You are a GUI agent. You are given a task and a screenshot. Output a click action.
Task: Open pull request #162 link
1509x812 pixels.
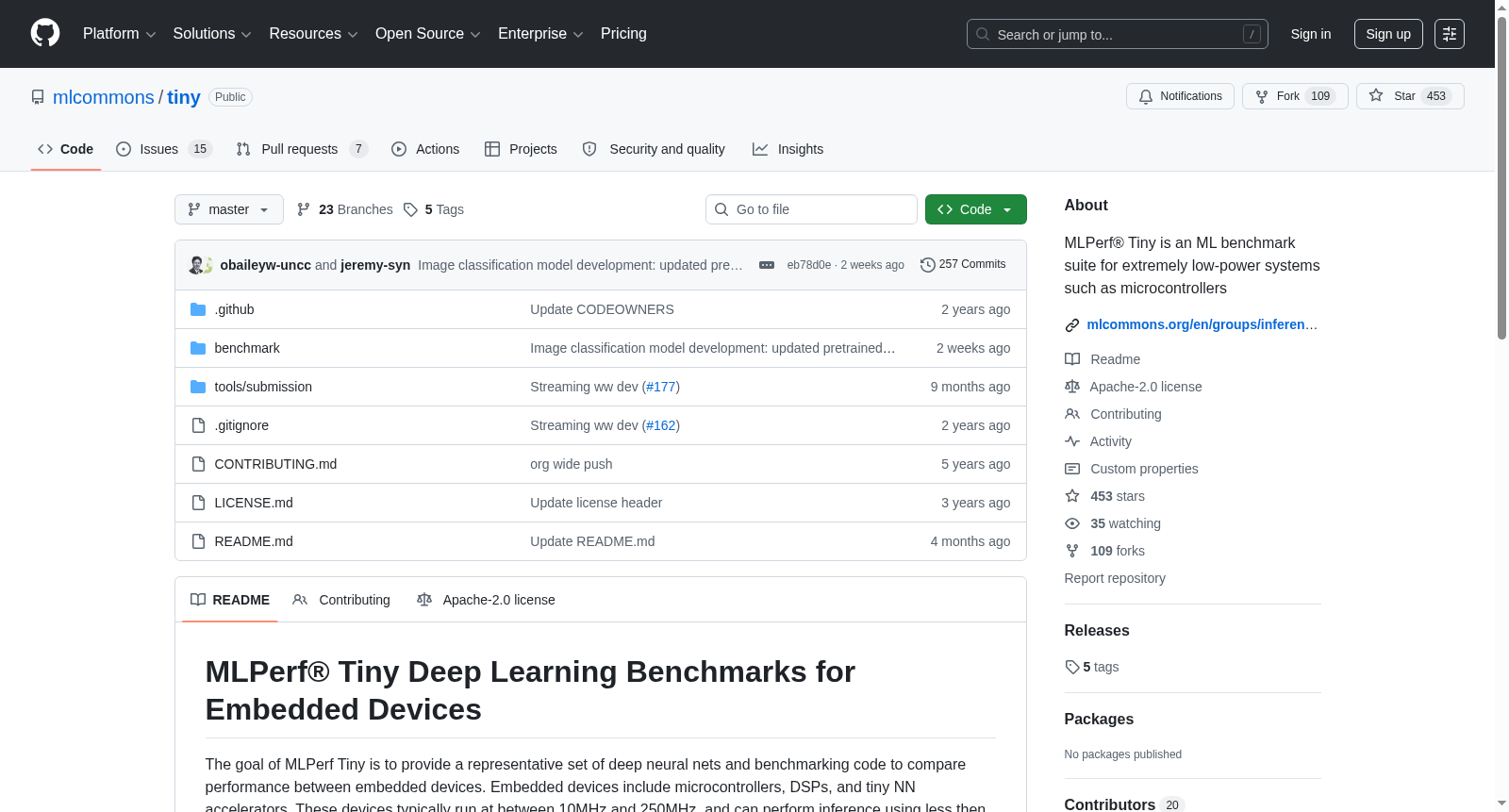pos(661,425)
